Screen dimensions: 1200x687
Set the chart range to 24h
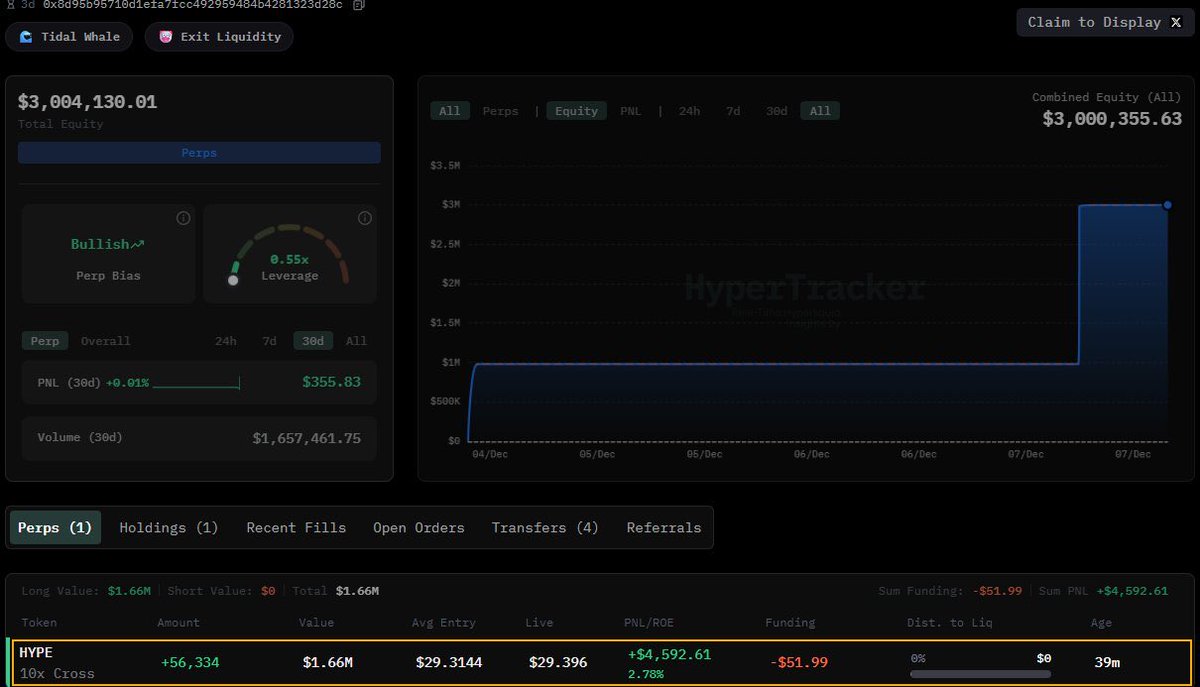tap(689, 111)
